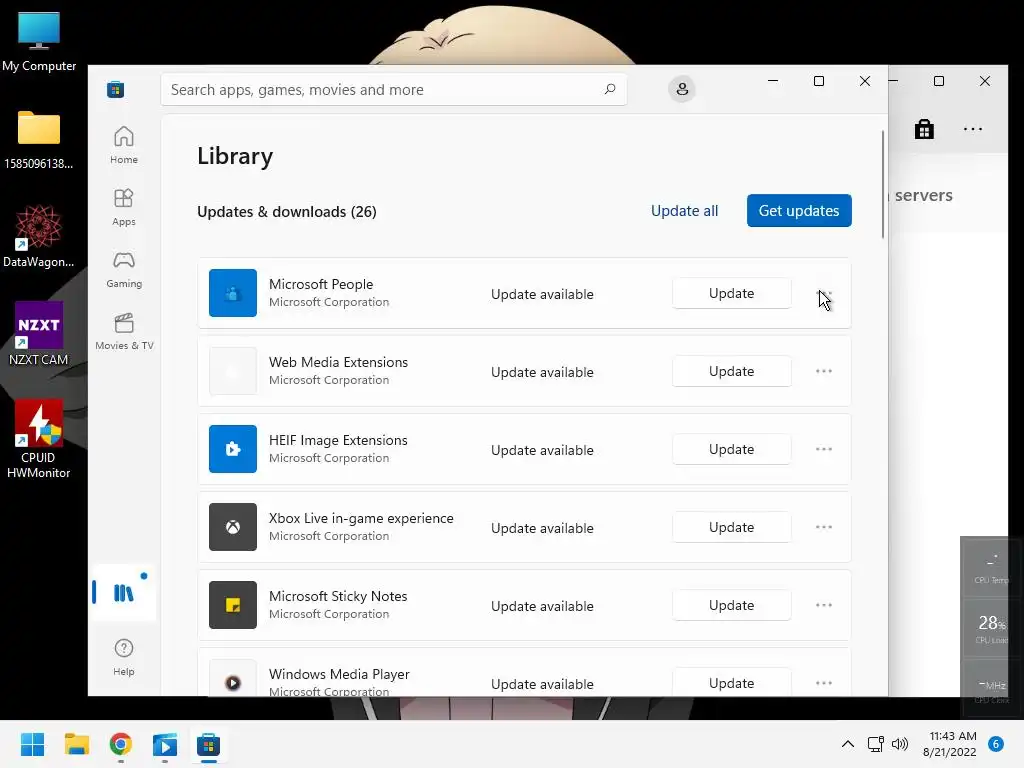Open notification center badge showing 6
1024x768 pixels.
996,744
